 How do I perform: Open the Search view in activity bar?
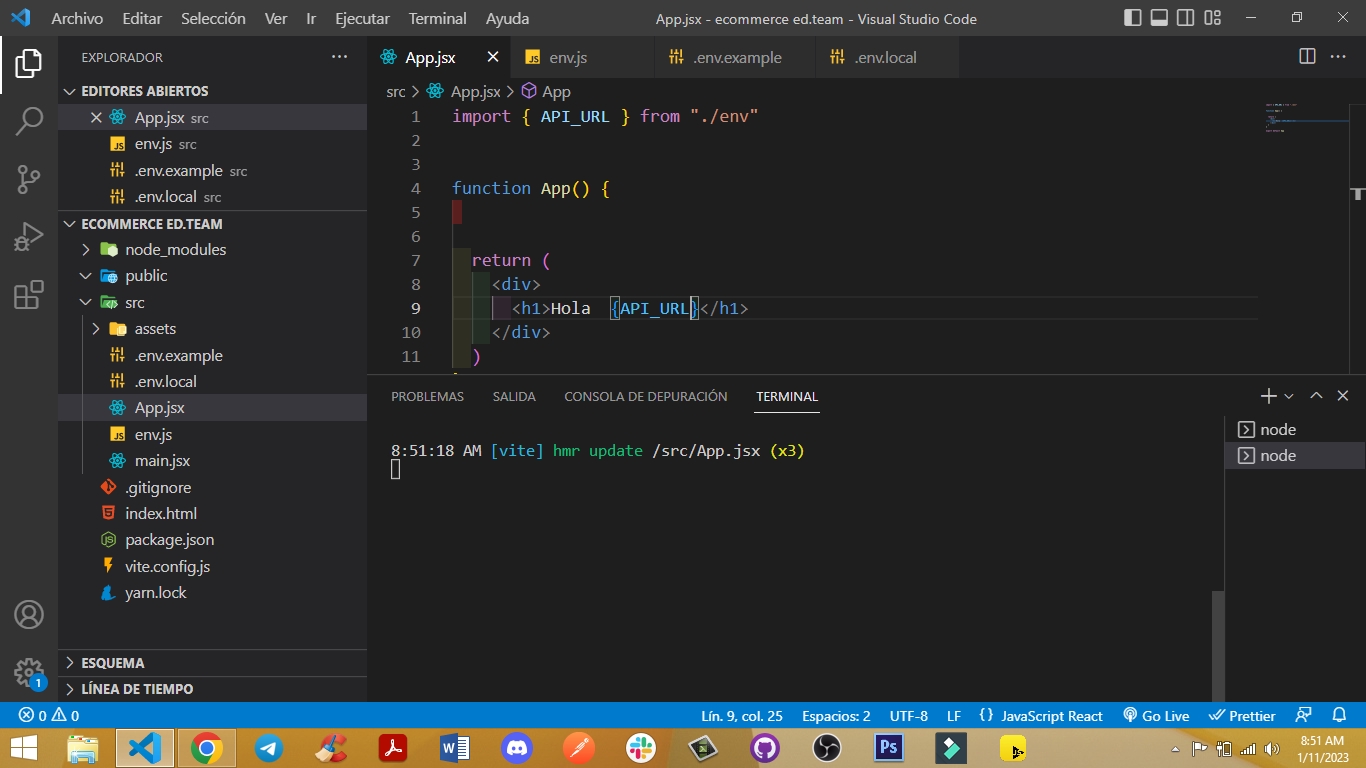click(x=28, y=122)
